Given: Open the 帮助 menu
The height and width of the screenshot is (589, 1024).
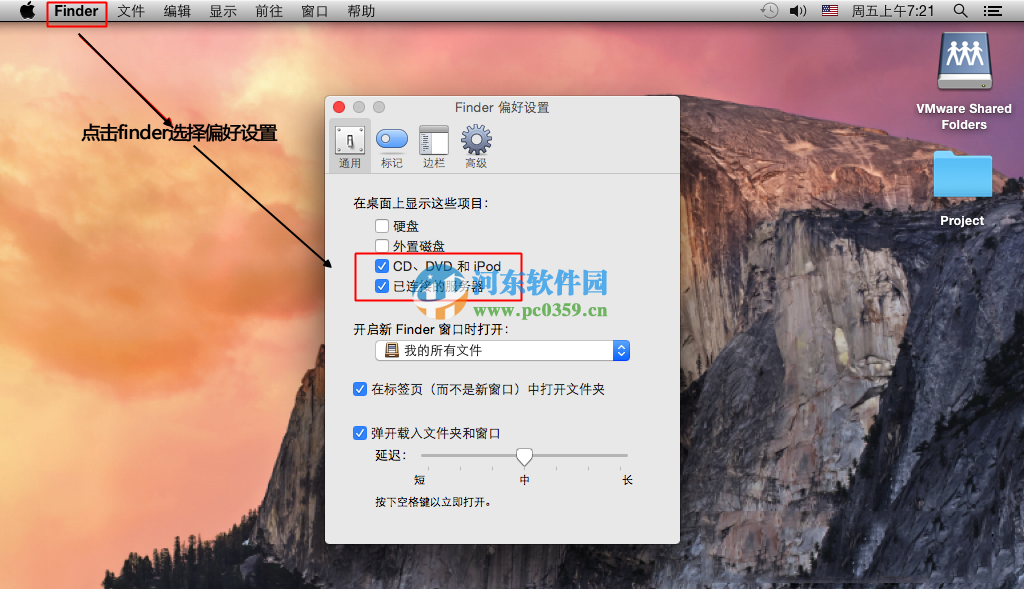Looking at the screenshot, I should [x=361, y=11].
